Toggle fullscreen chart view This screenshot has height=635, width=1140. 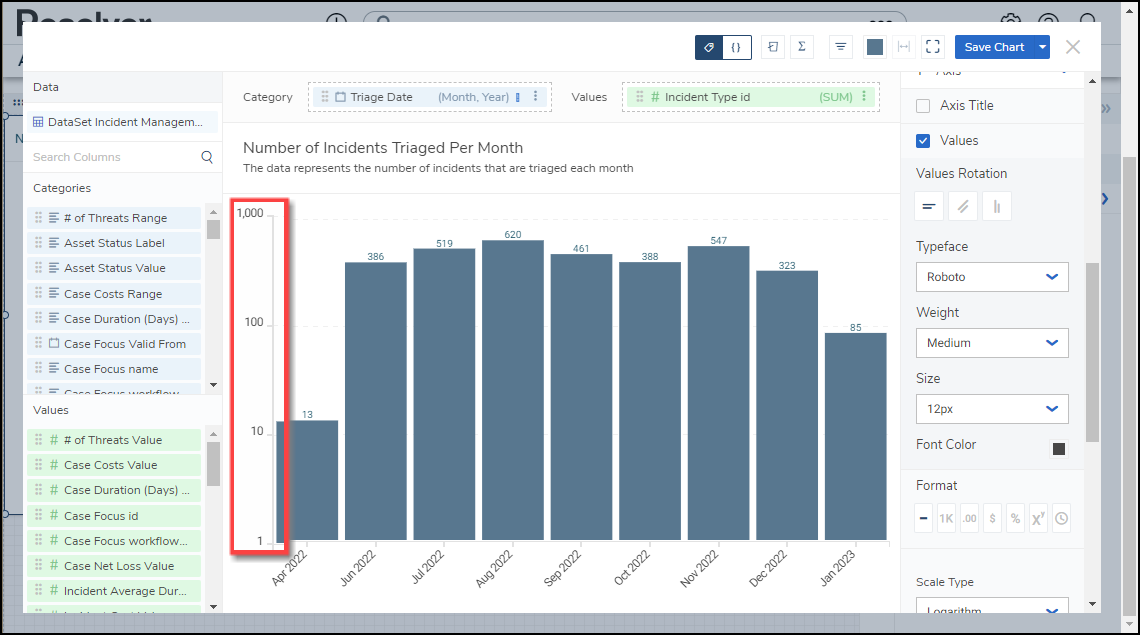tap(933, 47)
